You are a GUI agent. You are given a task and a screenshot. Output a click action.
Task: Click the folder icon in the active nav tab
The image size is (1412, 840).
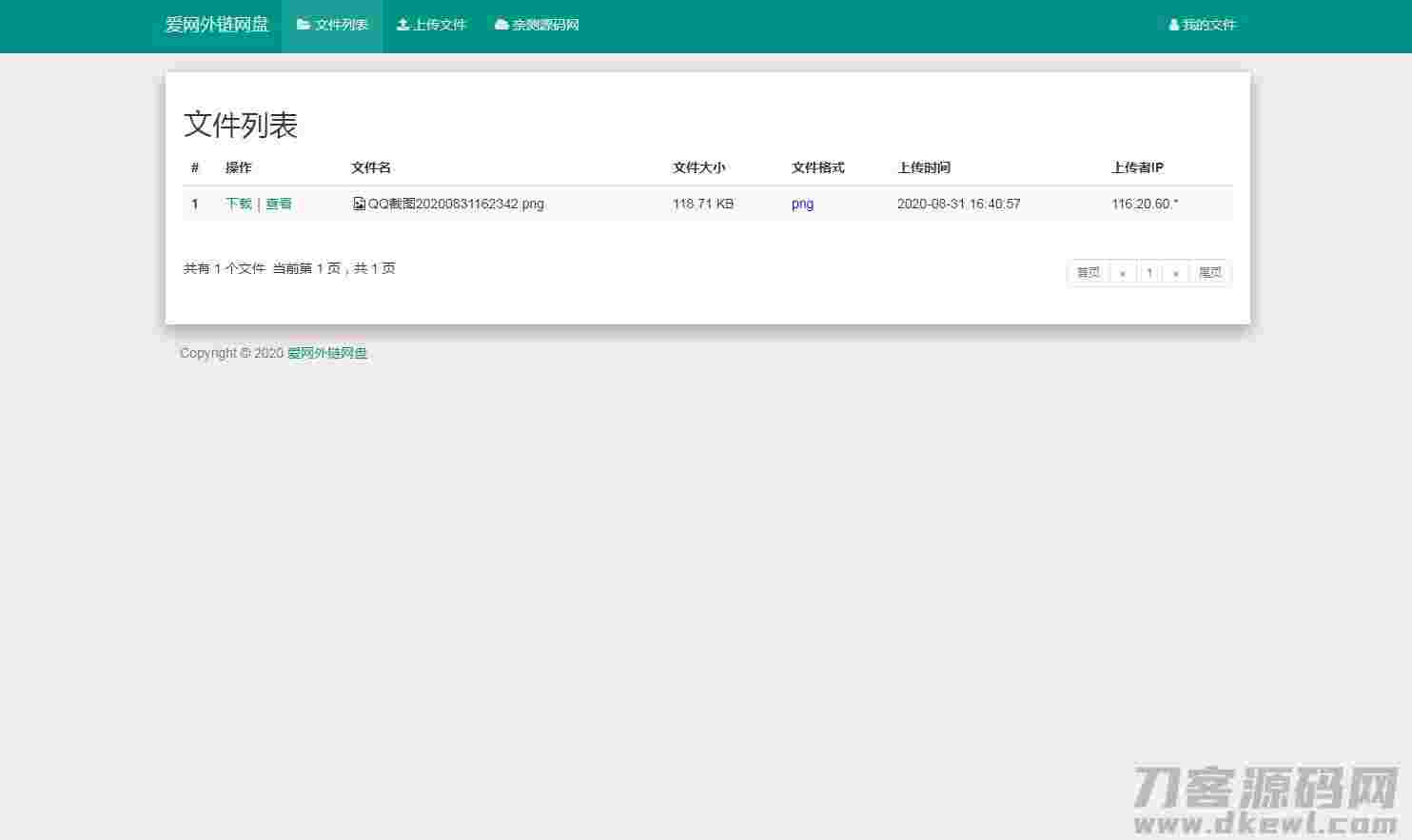pyautogui.click(x=304, y=25)
